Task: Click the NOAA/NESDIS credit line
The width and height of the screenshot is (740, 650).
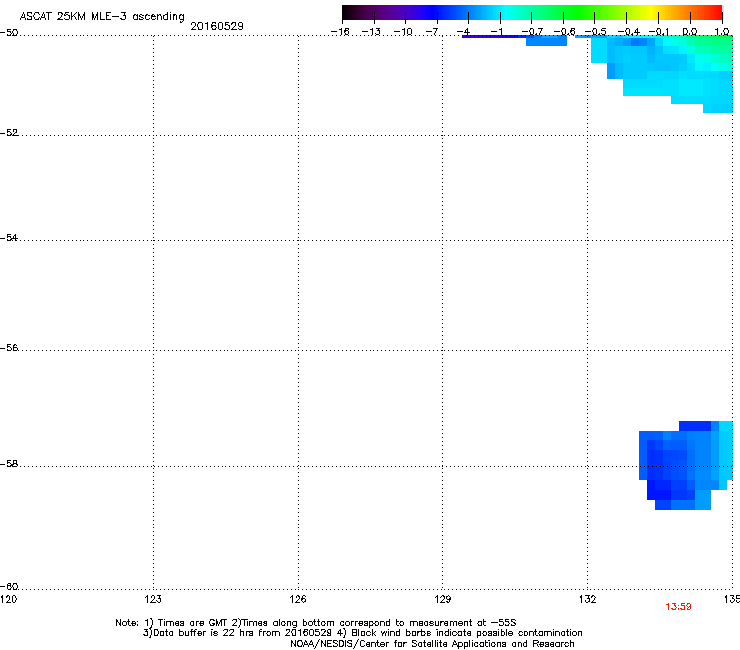Action: click(x=432, y=644)
